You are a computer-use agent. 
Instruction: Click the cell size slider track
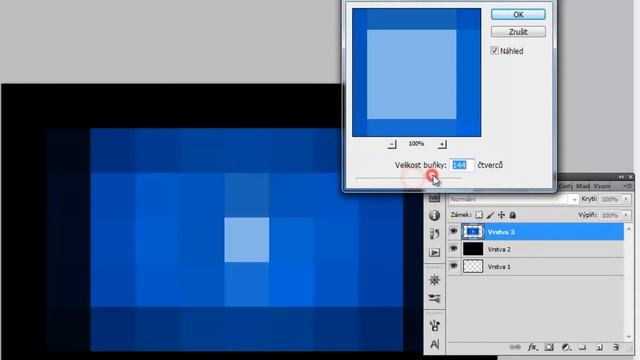point(408,178)
